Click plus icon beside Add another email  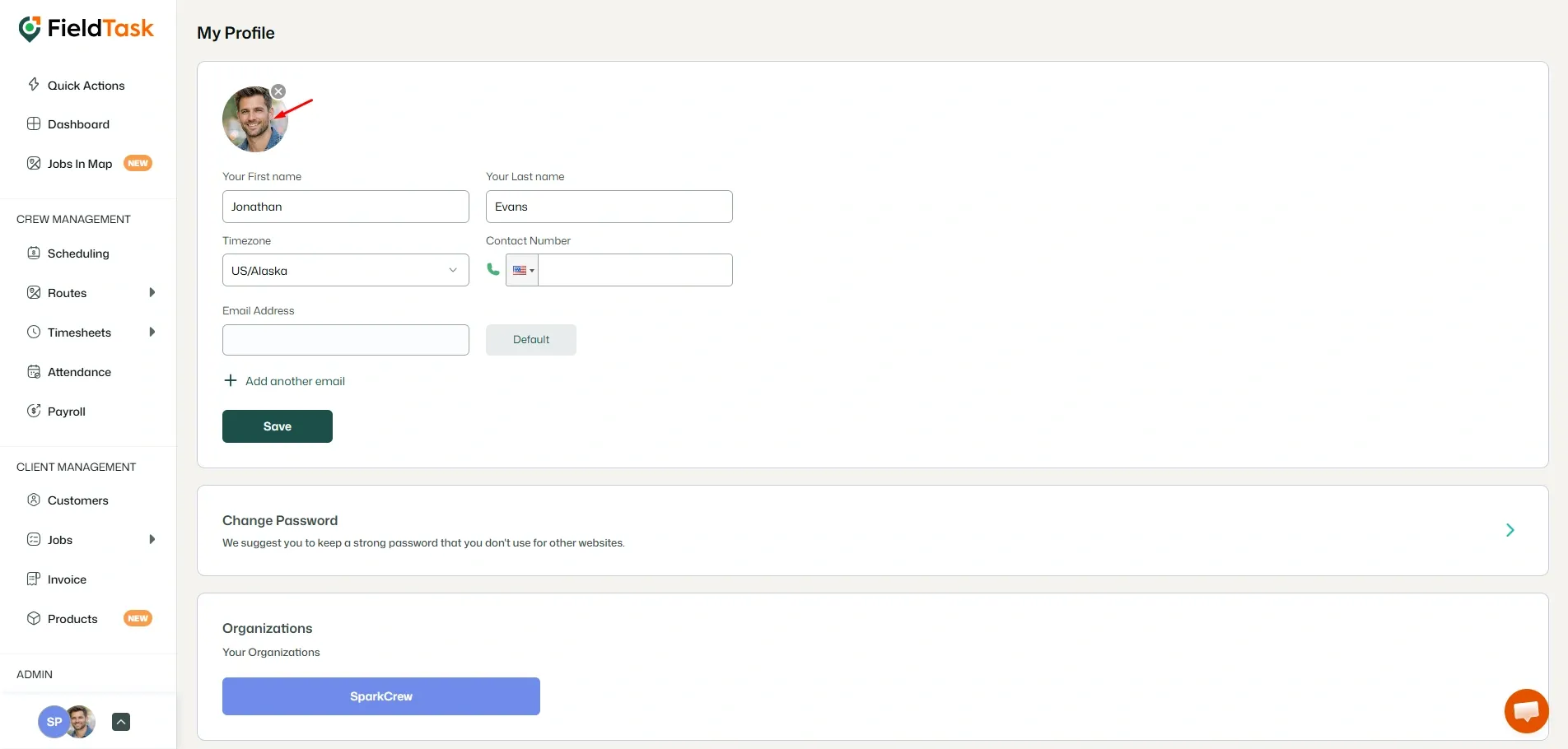tap(231, 380)
